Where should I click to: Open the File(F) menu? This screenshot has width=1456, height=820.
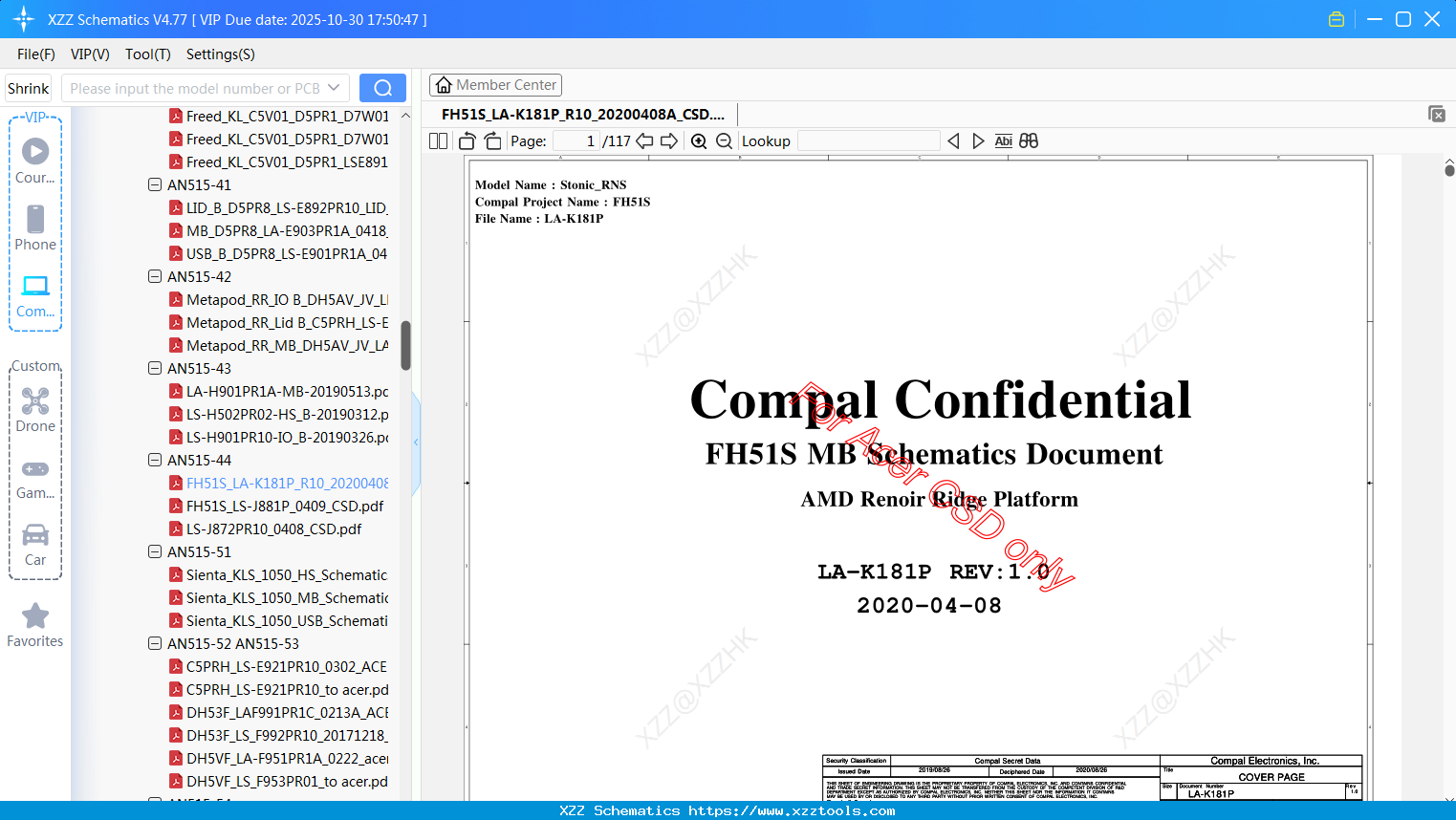(36, 54)
